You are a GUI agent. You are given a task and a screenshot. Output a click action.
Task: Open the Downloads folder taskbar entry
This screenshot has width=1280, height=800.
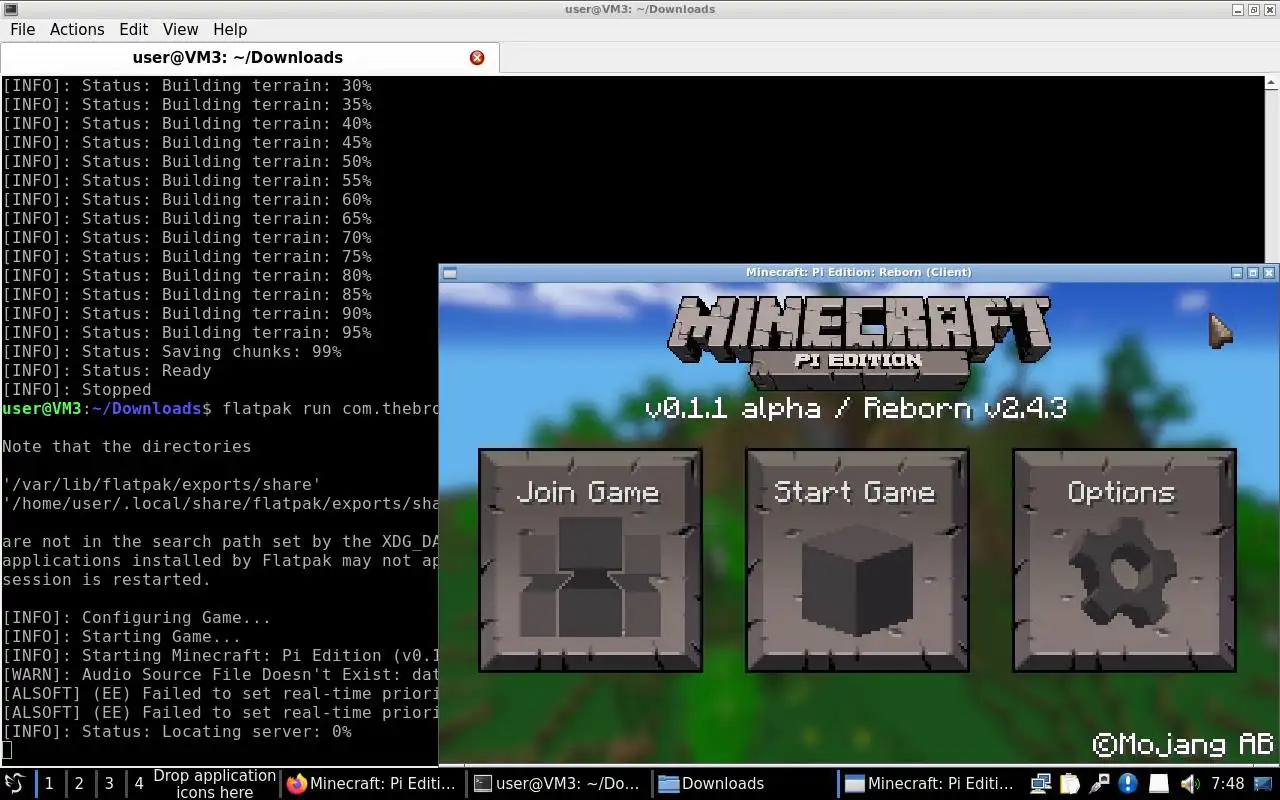click(743, 783)
